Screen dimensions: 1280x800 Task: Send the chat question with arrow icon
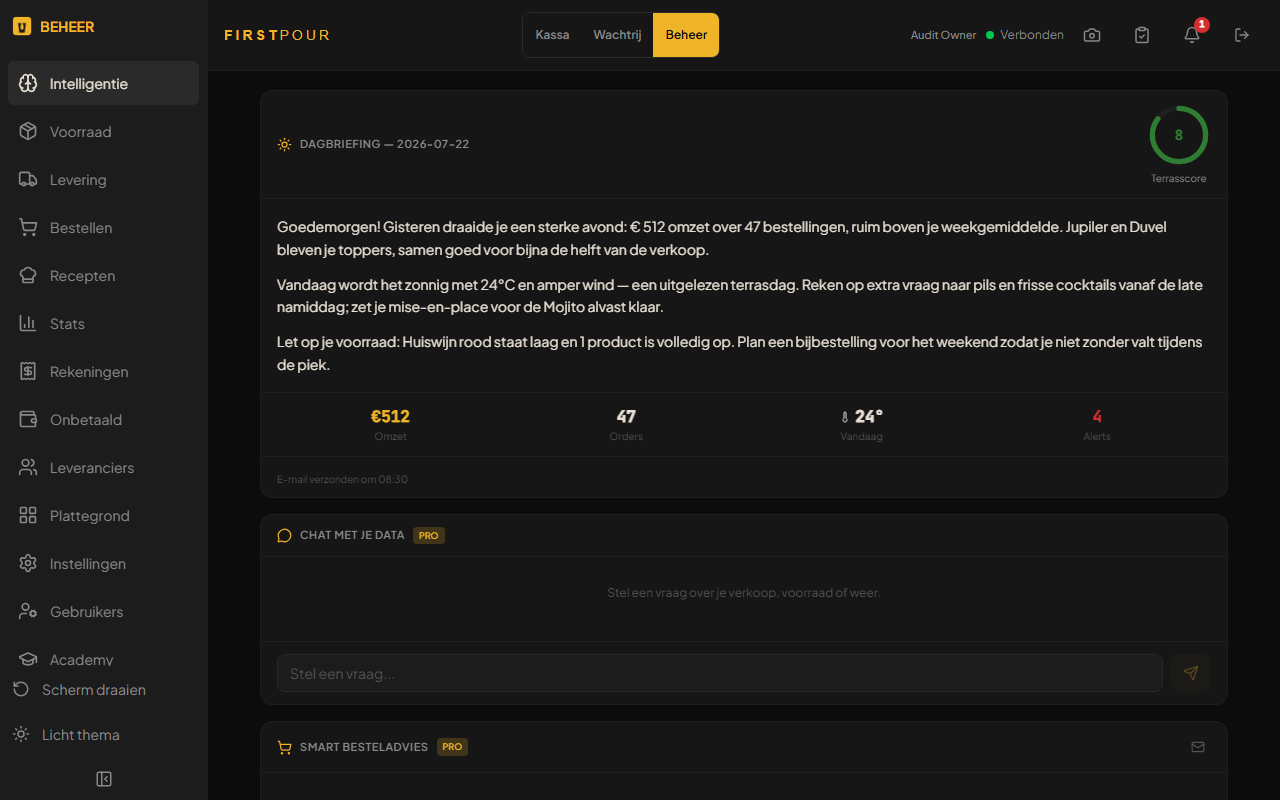(1191, 673)
